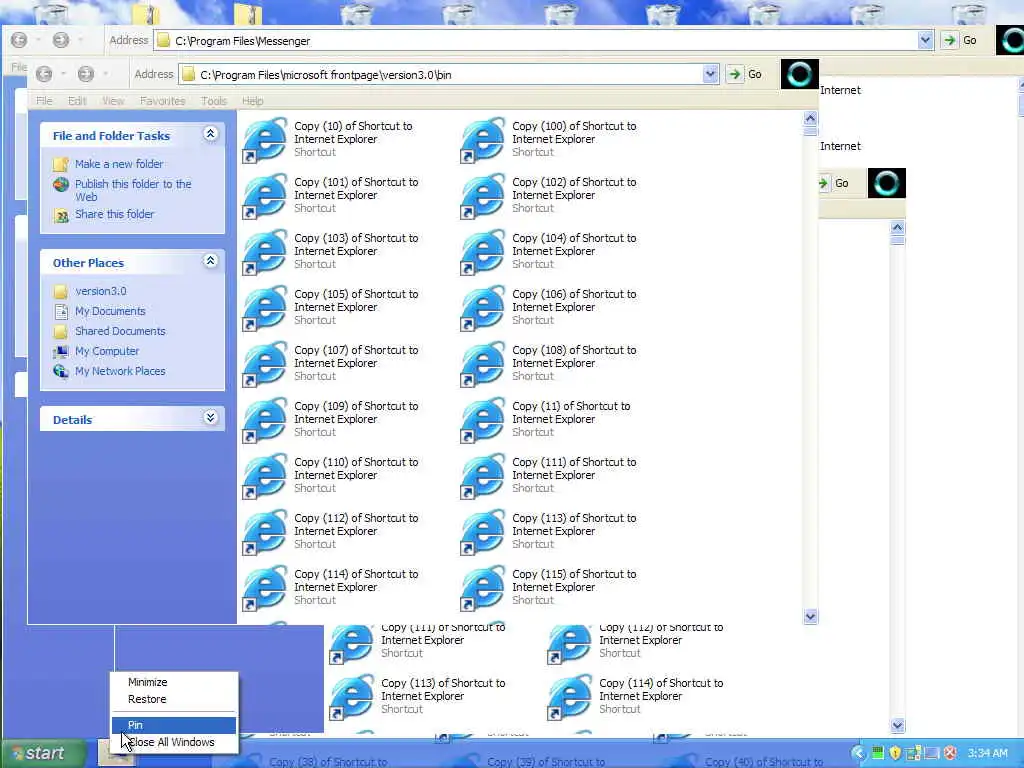1024x768 pixels.
Task: Open Tools menu
Action: [x=214, y=101]
